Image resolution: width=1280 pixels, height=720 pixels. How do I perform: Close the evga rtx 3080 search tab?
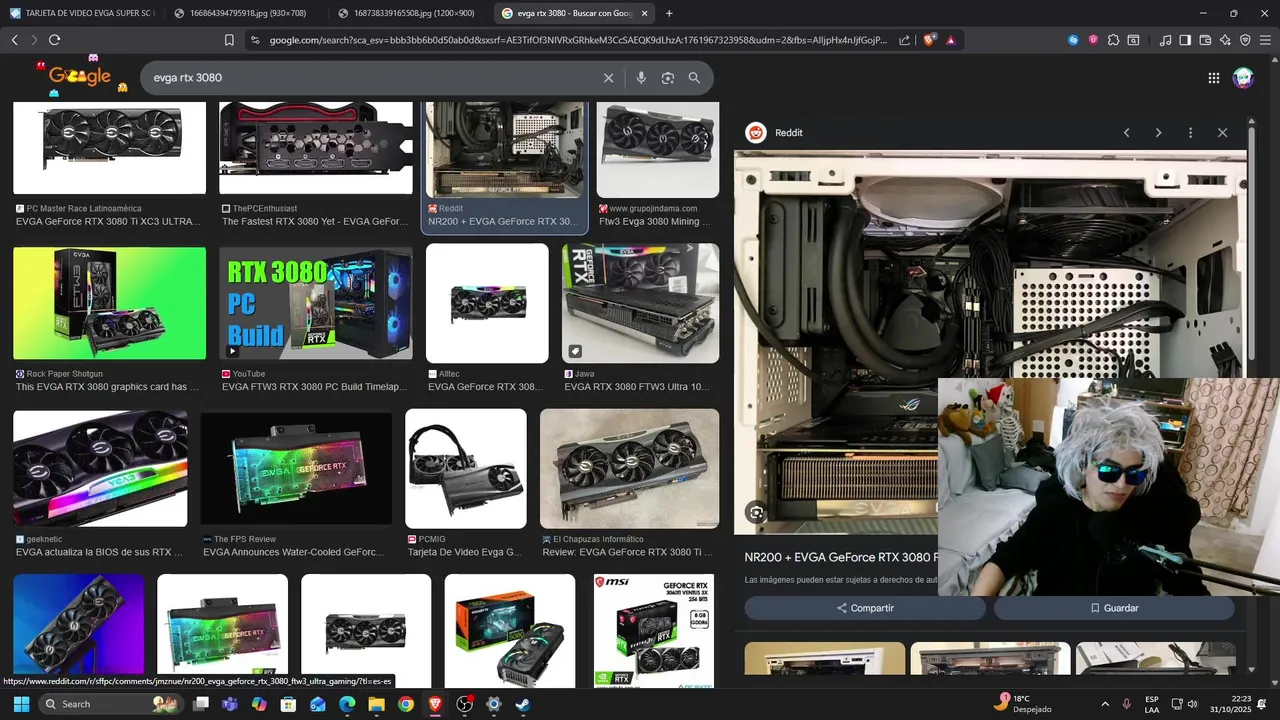click(644, 13)
